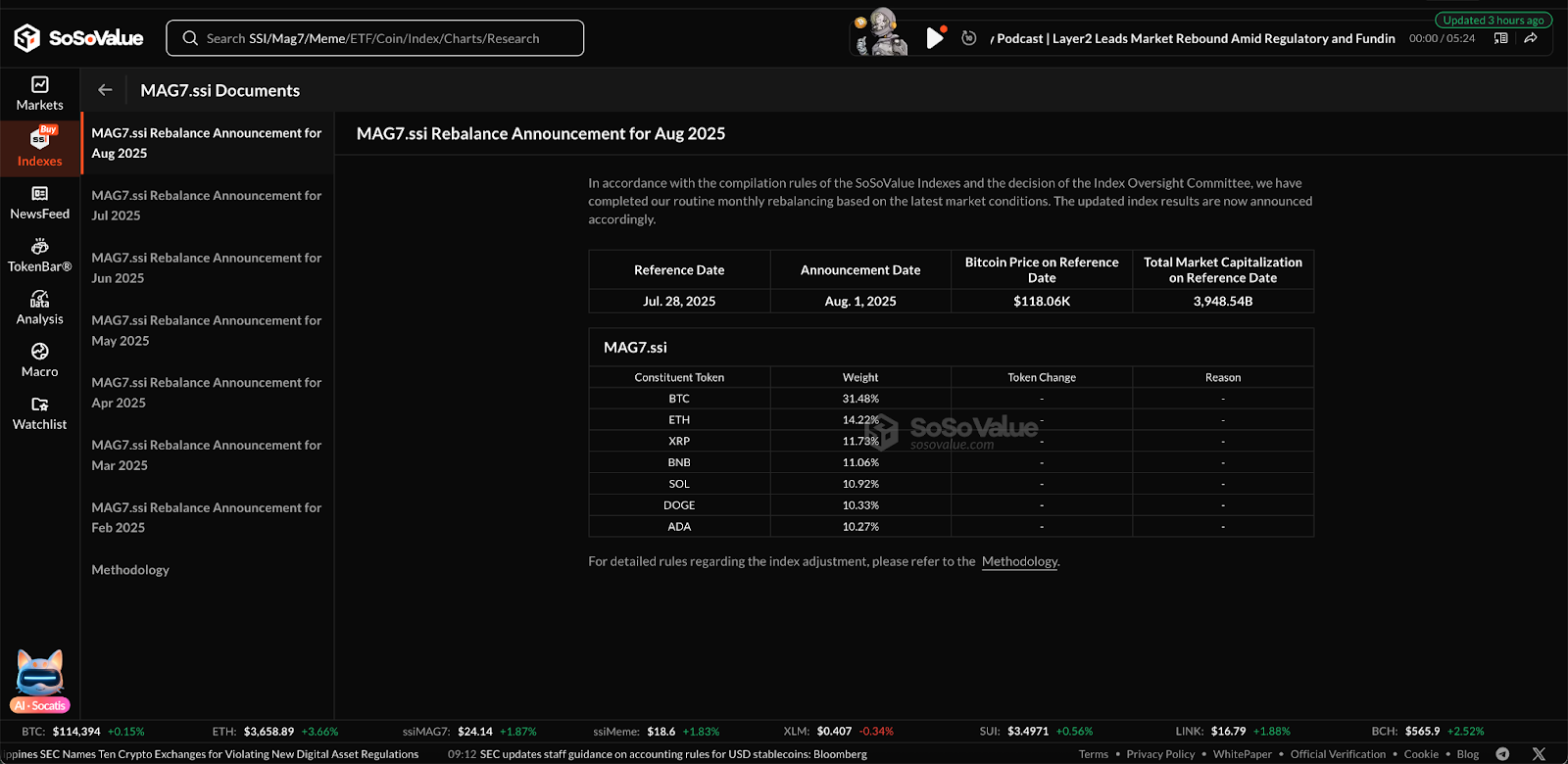Image resolution: width=1568 pixels, height=764 pixels.
Task: Select Rebalance Announcement for Aug 2025
Action: pyautogui.click(x=207, y=143)
